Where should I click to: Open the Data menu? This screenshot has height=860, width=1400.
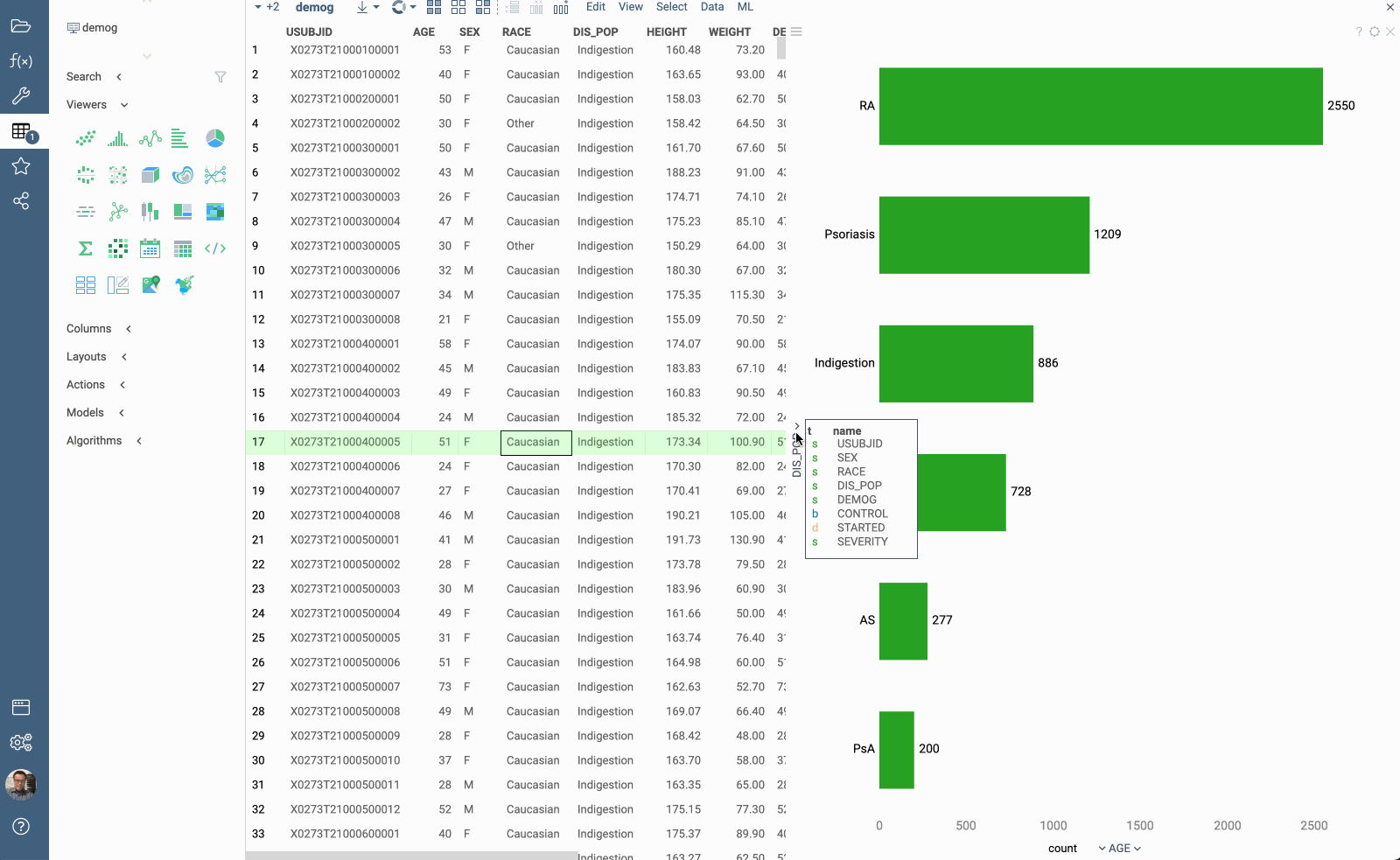[x=712, y=7]
